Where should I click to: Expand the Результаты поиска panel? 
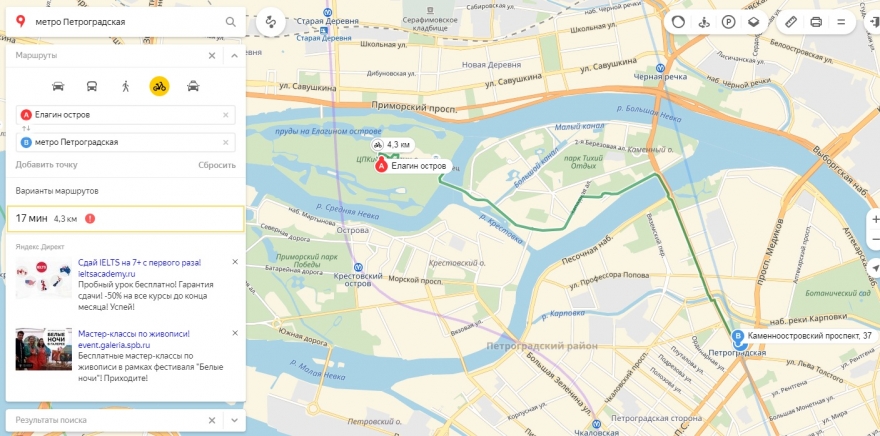[235, 420]
